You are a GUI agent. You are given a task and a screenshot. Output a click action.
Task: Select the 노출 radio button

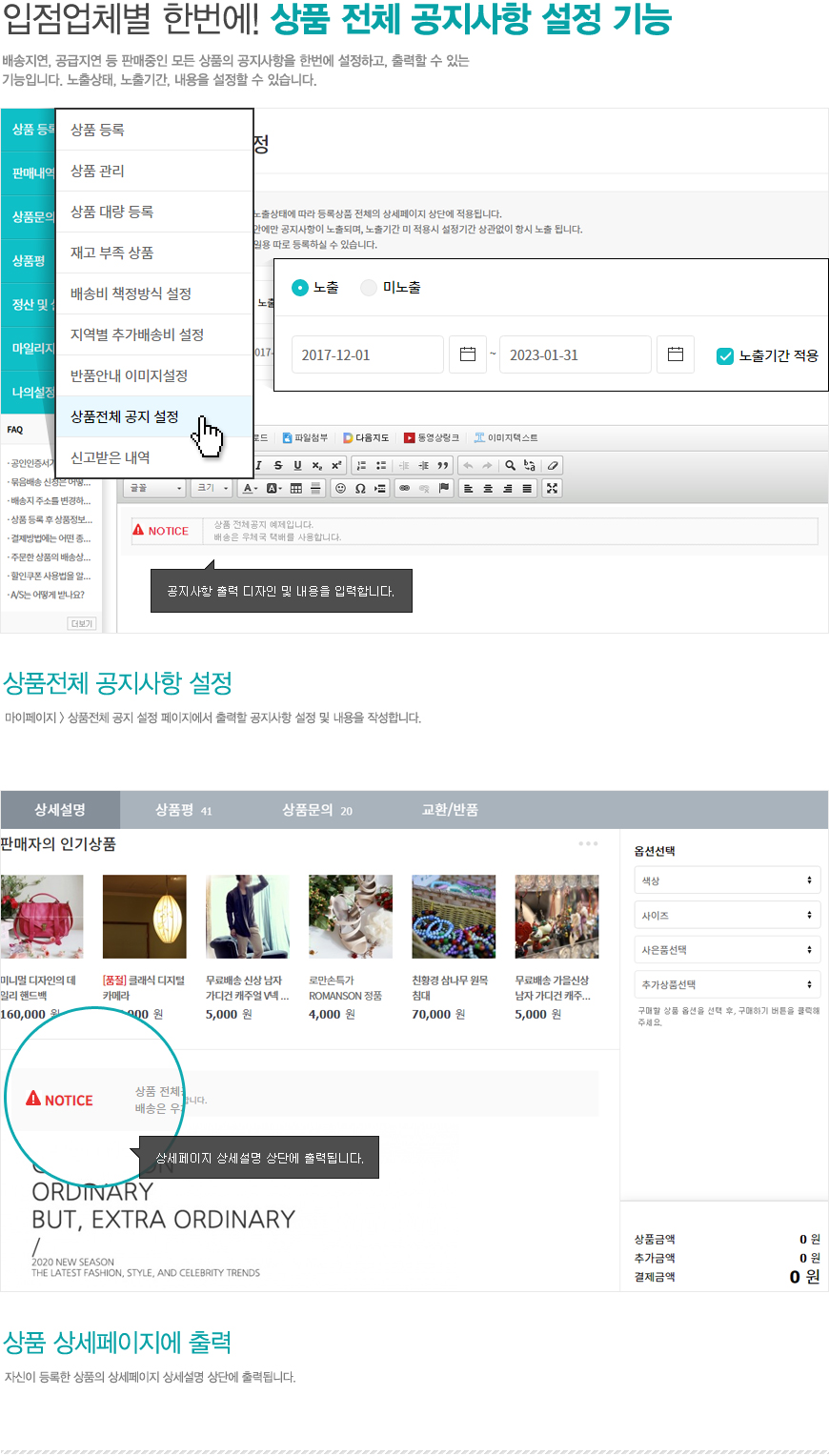300,287
